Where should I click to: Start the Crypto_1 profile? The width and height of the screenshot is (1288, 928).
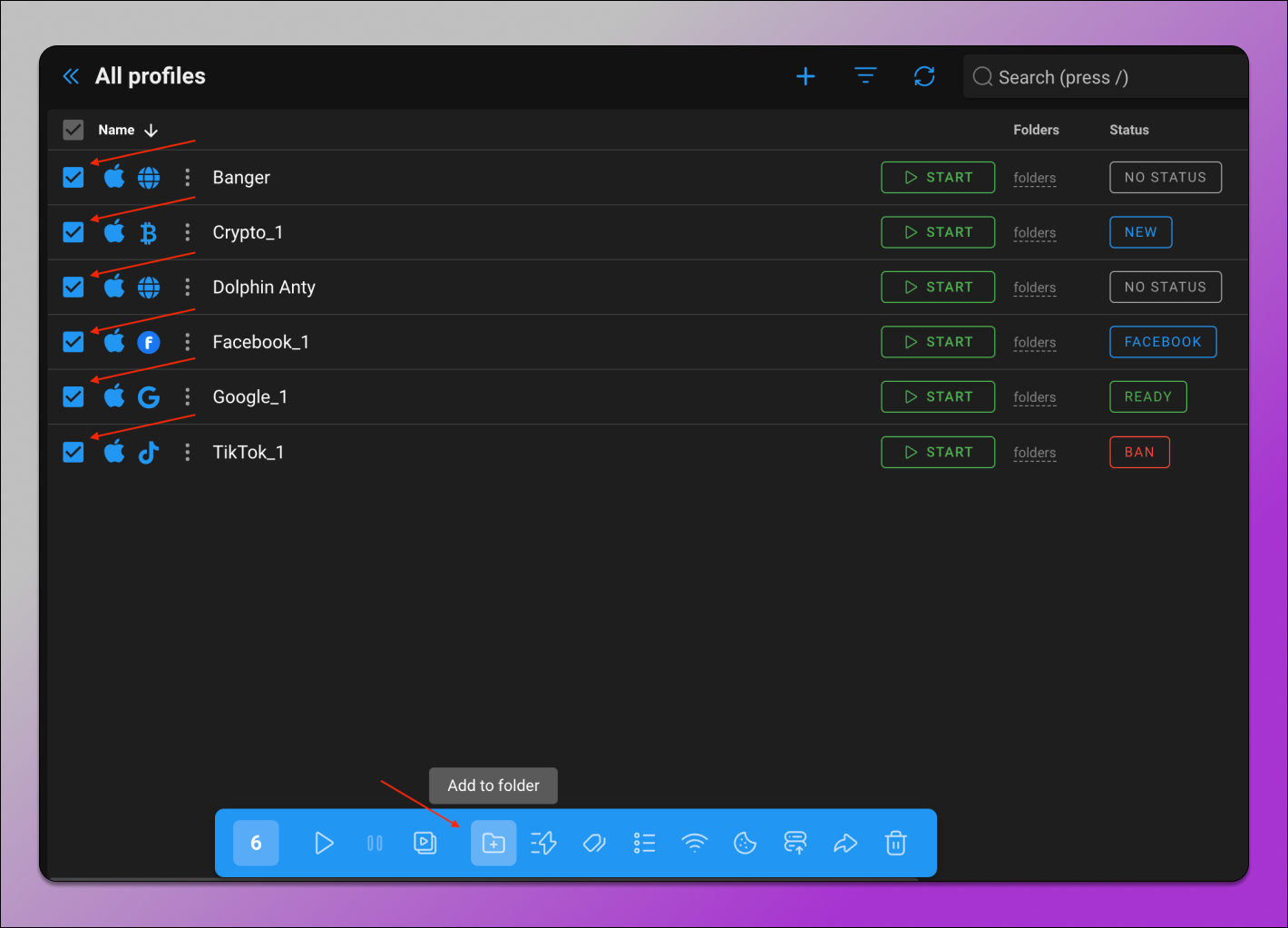(x=938, y=232)
